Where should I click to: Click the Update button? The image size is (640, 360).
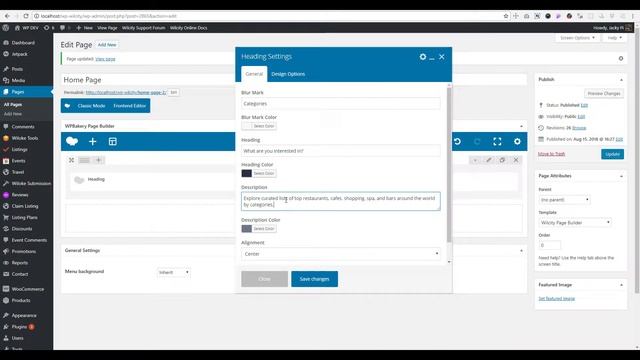pos(612,154)
